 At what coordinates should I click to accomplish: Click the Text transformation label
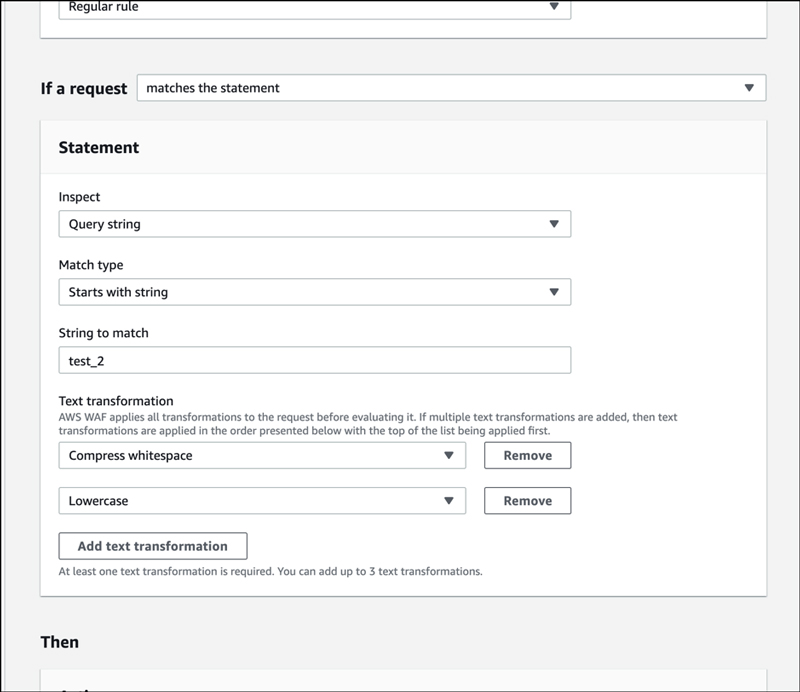click(x=116, y=401)
